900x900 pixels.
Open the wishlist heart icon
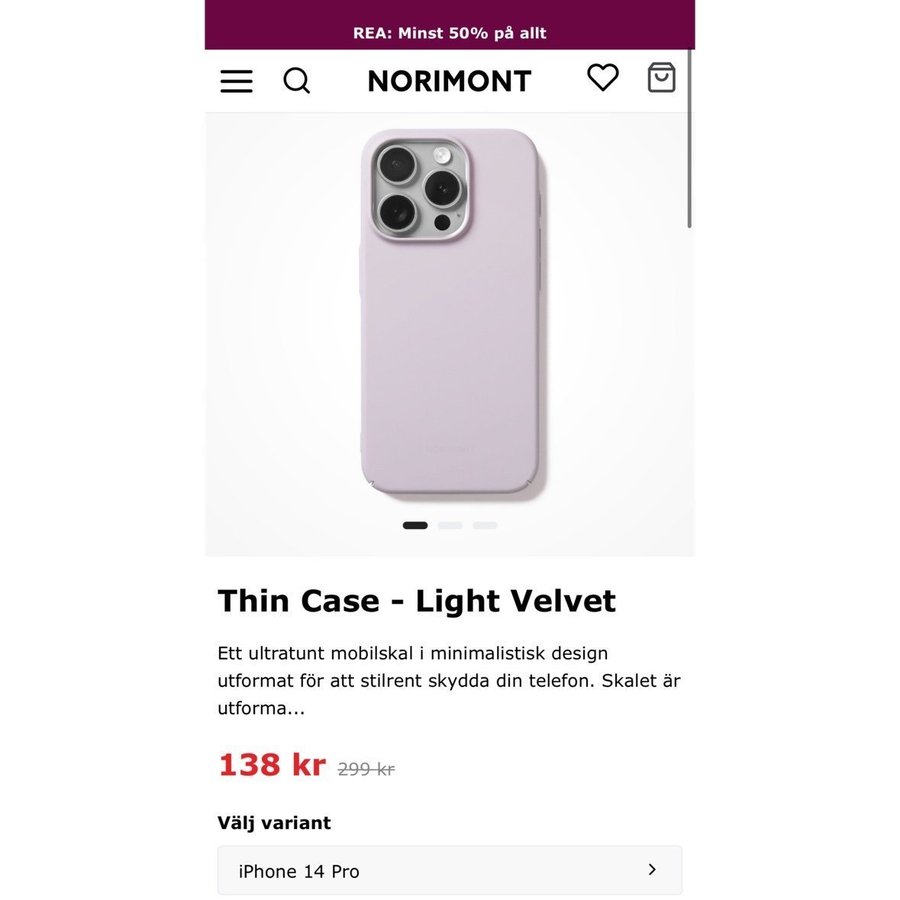point(602,78)
